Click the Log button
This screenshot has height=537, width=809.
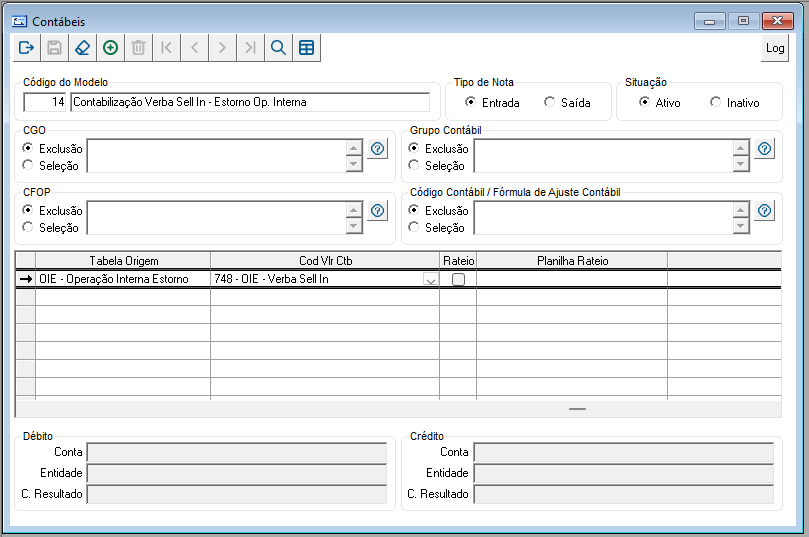775,48
